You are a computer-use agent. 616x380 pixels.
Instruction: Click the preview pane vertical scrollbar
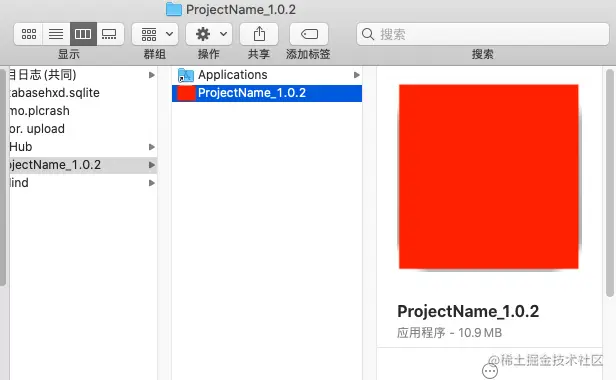tap(610, 183)
